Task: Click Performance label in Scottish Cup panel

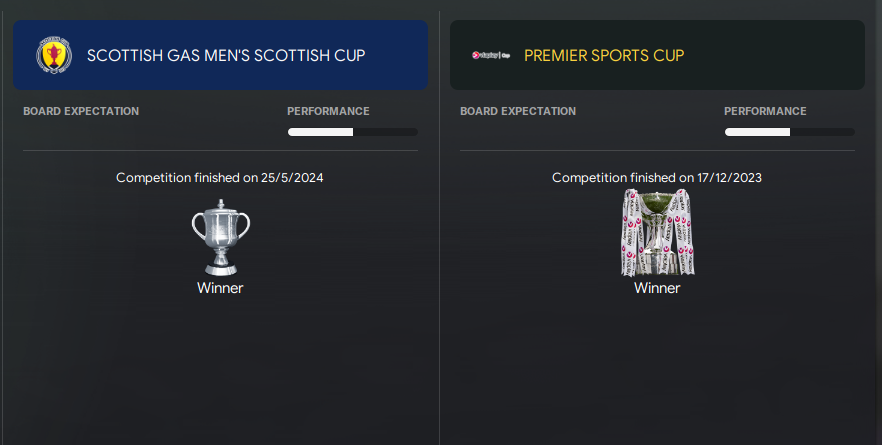Action: 328,111
